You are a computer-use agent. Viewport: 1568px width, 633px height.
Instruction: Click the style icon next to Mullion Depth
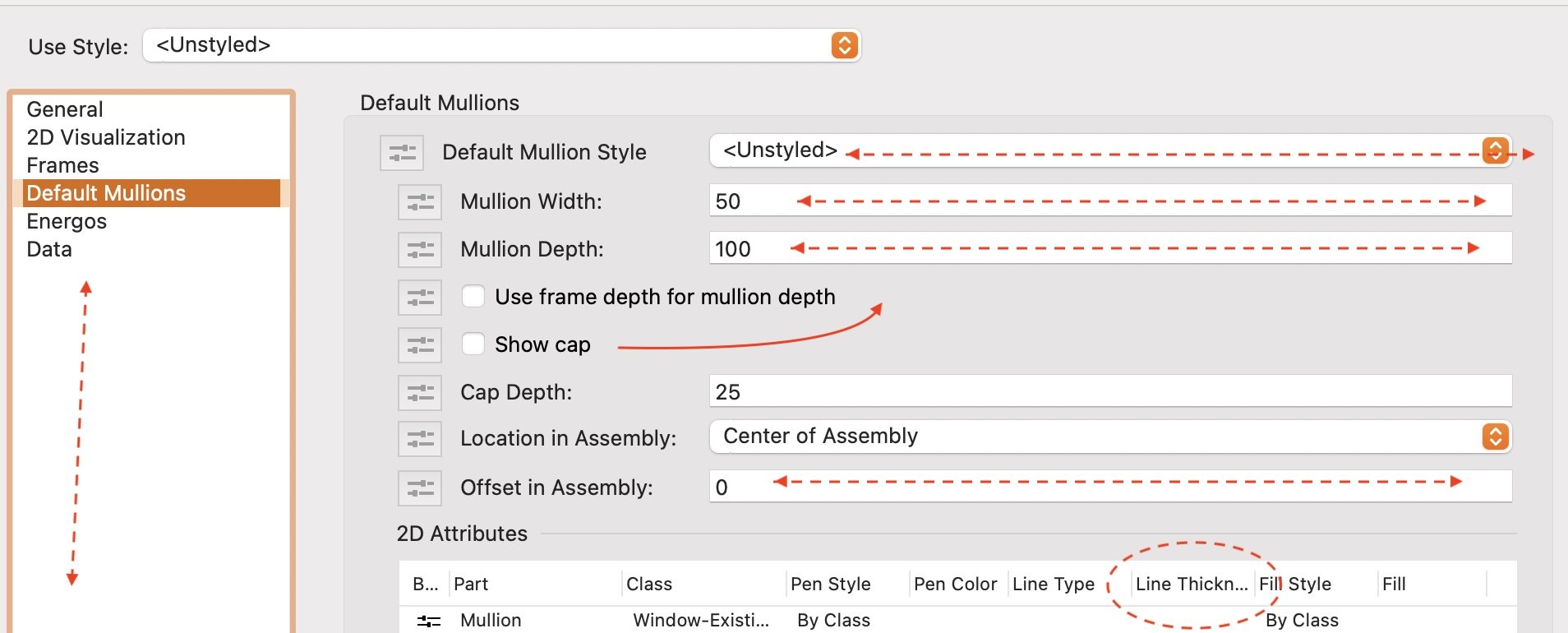click(x=420, y=250)
